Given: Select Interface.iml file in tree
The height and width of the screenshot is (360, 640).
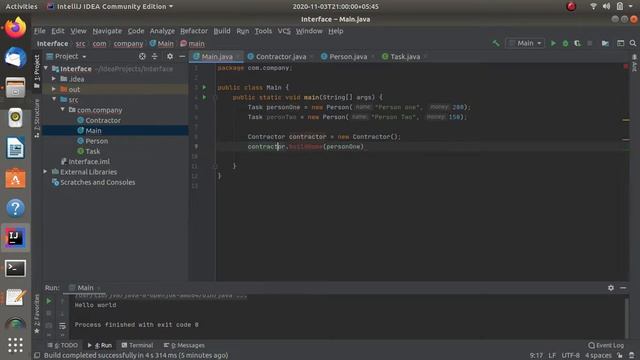Looking at the screenshot, I should point(89,161).
